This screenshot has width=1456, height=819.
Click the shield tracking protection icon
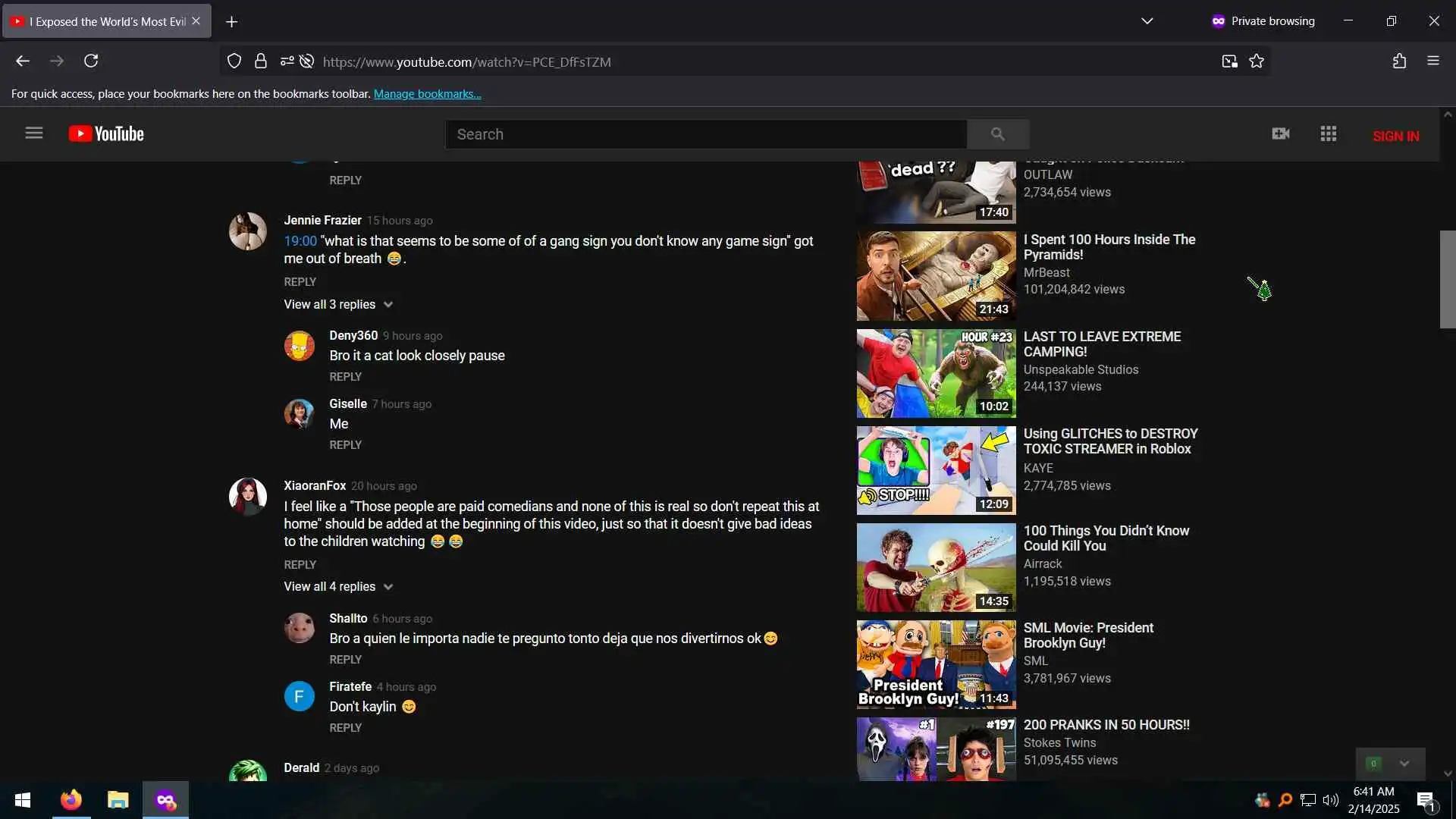(x=234, y=61)
